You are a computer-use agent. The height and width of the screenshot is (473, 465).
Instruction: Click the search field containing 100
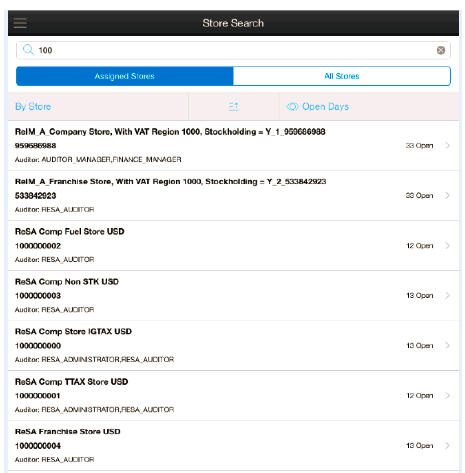[x=233, y=50]
